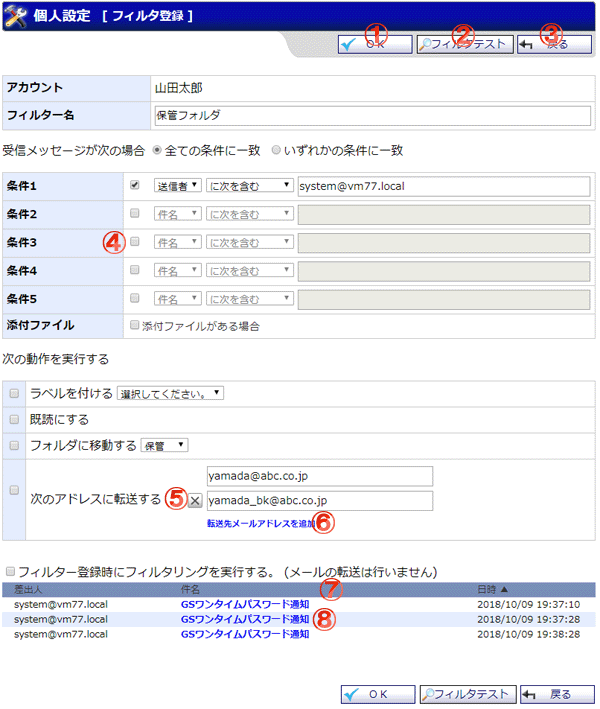
Task: Click the 条件2 value text field
Action: 444,215
